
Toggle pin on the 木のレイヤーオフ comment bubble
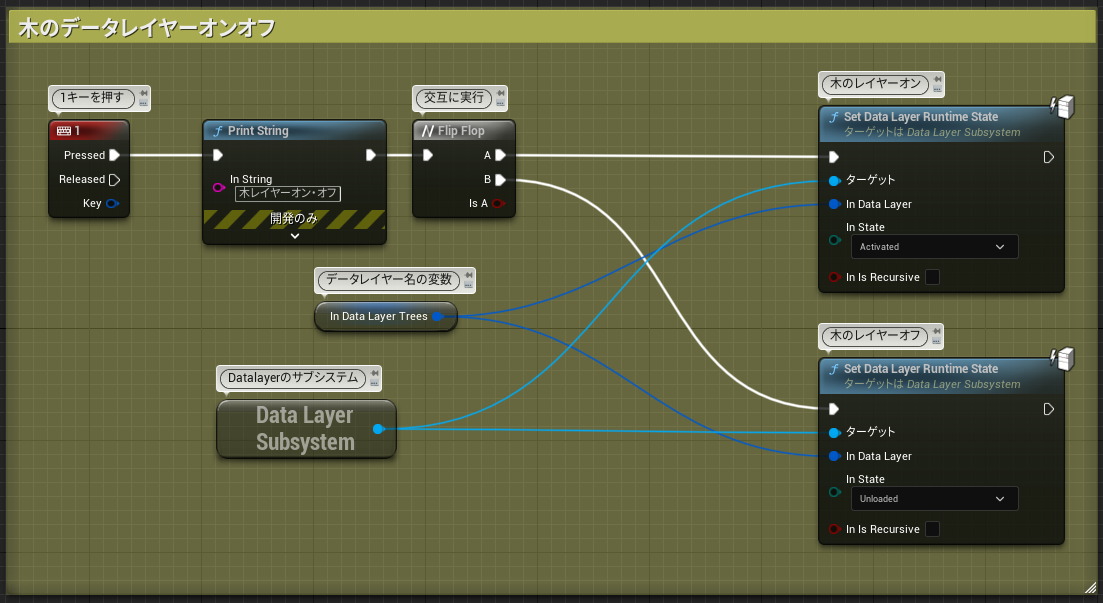click(936, 331)
